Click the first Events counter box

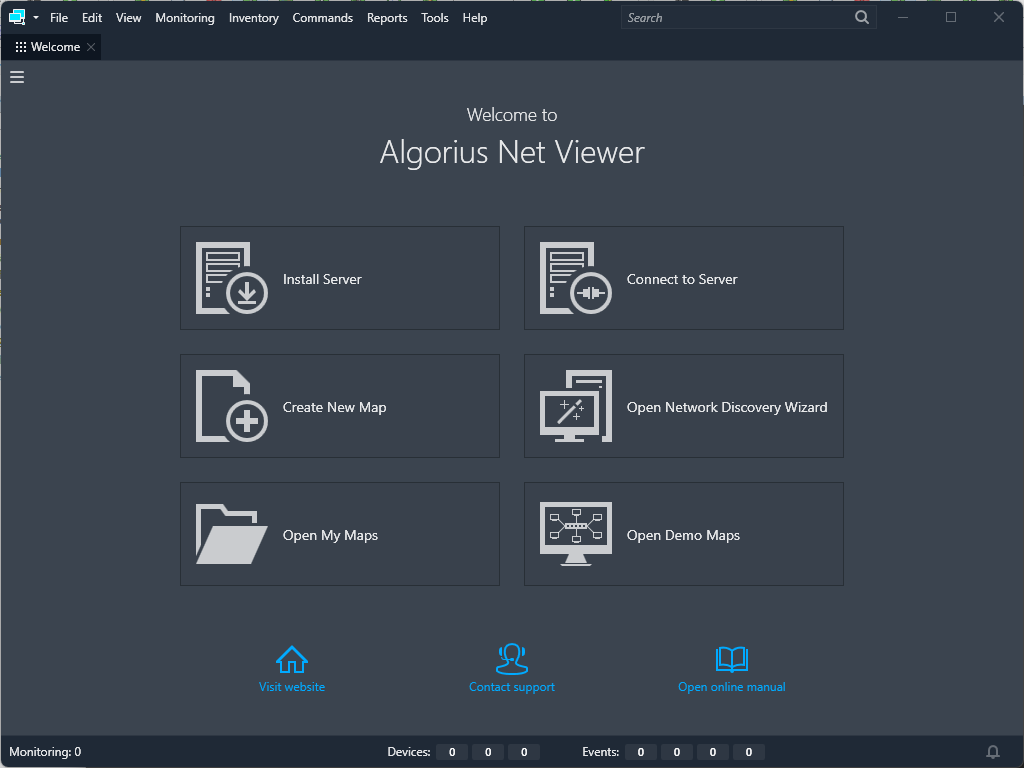(x=641, y=752)
